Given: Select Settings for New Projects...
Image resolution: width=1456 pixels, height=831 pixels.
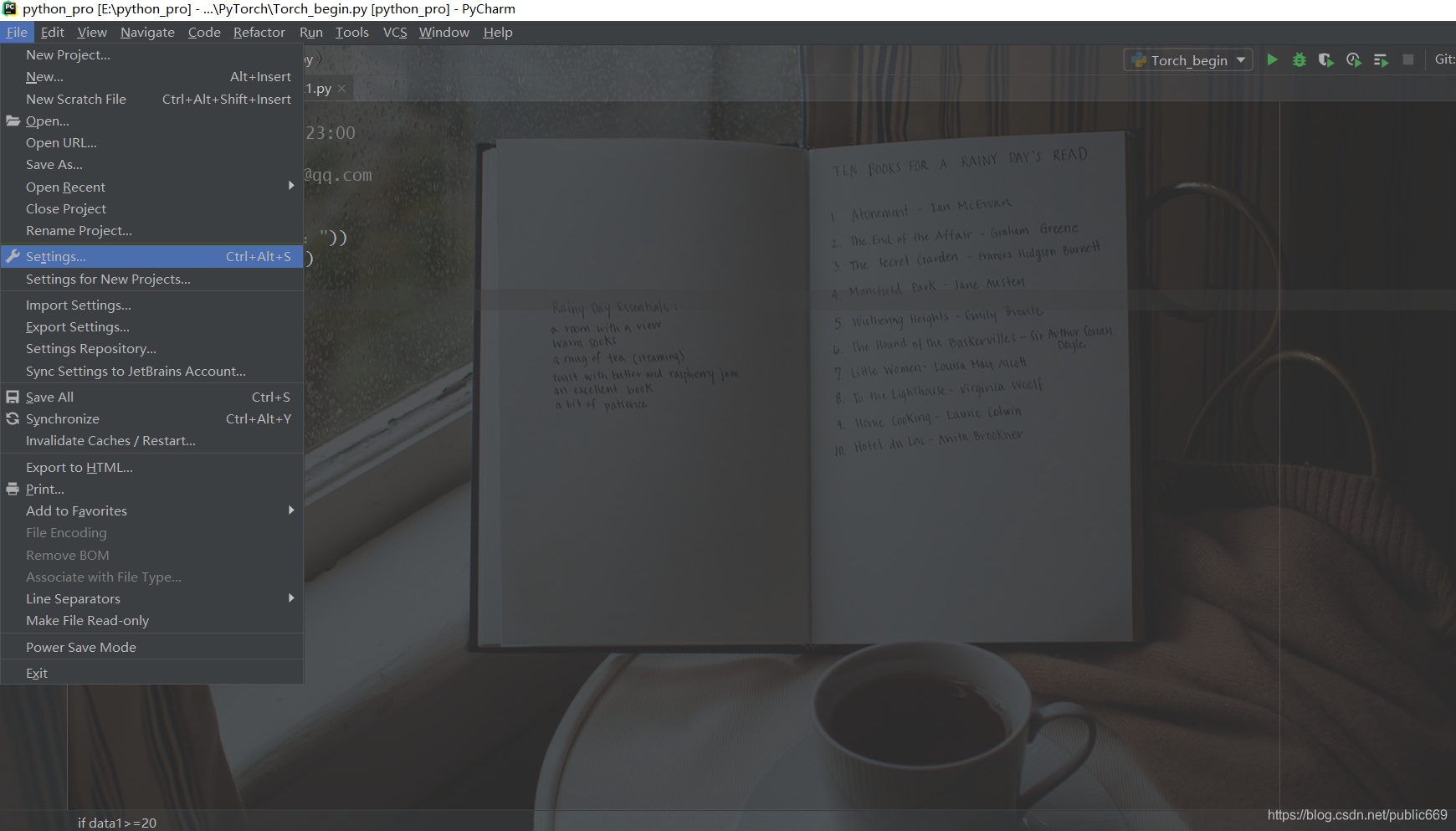Looking at the screenshot, I should [151, 279].
